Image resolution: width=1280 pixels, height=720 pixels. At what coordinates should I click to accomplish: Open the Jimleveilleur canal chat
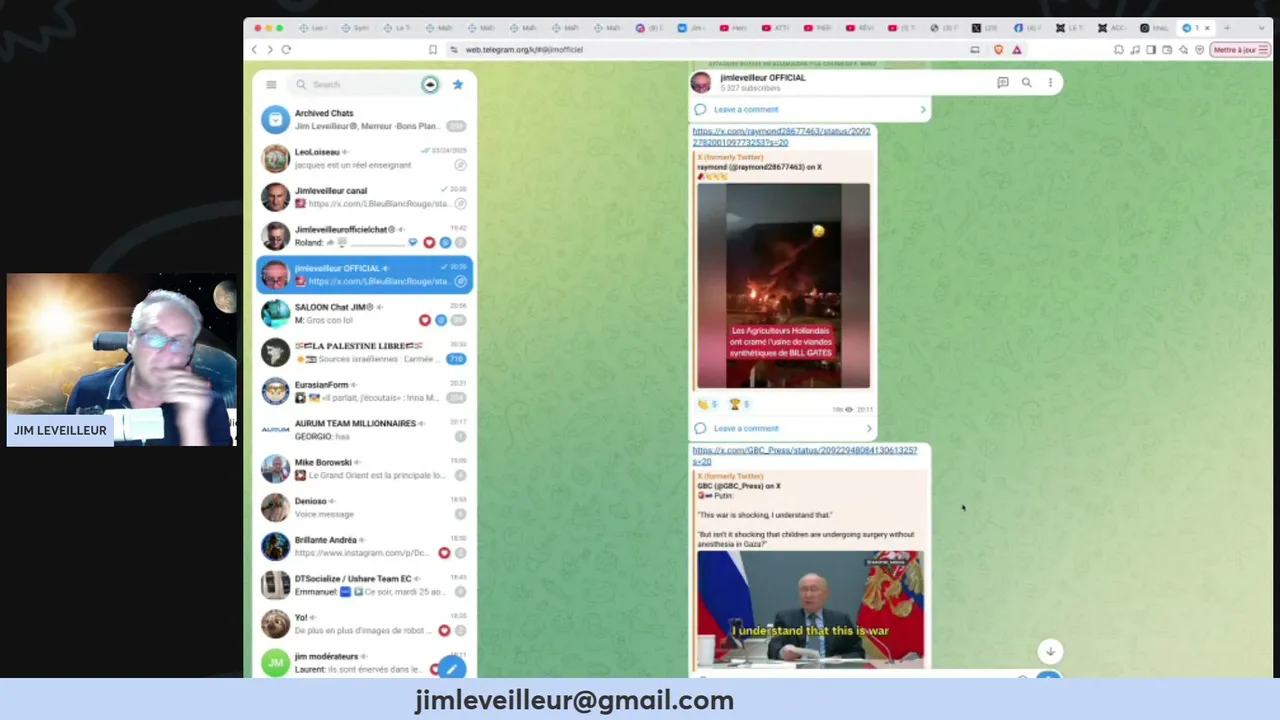point(365,198)
